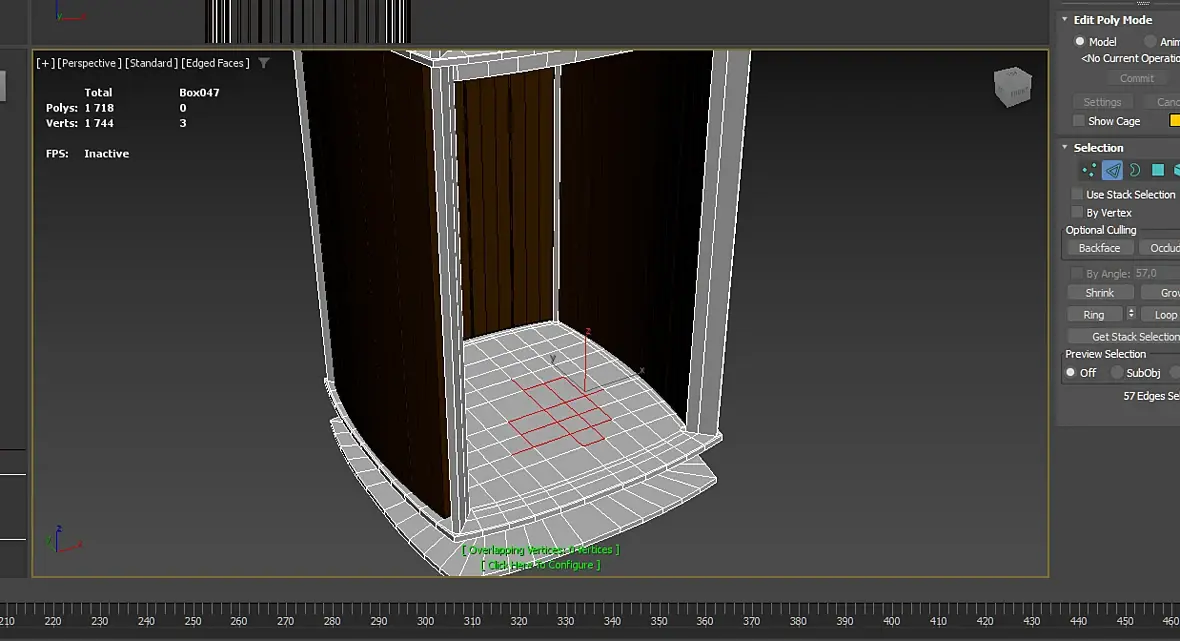Click the yellow cage color swatch
Screen dimensions: 1180x641
point(1174,120)
